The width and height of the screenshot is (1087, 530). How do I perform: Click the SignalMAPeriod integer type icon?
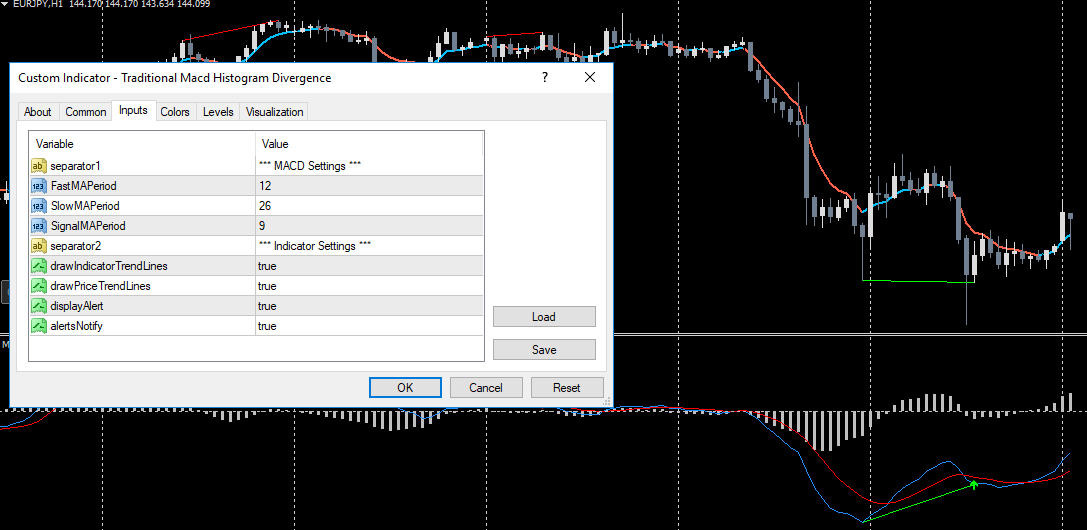(x=39, y=226)
